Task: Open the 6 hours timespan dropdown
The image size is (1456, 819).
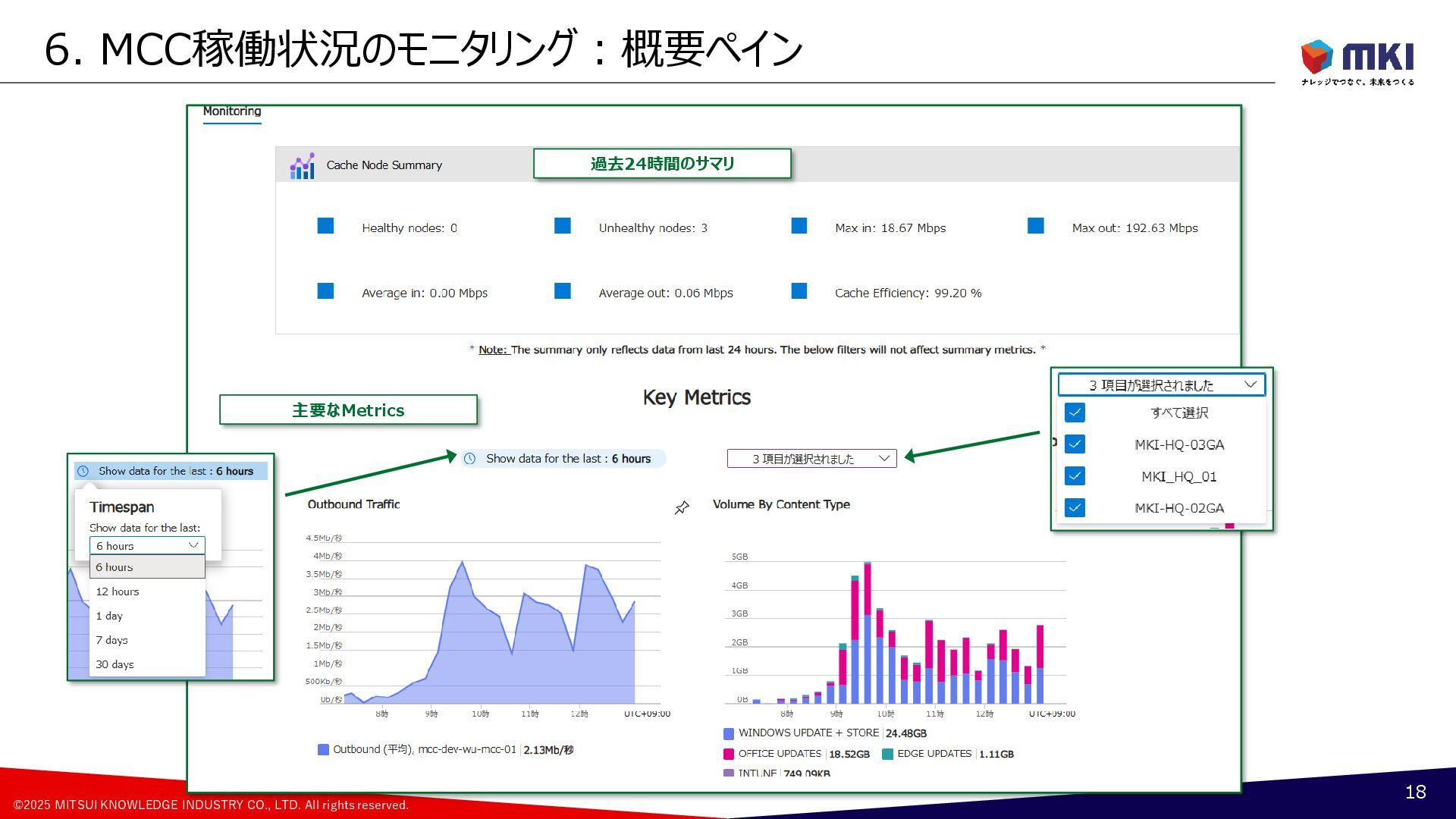Action: [x=147, y=546]
